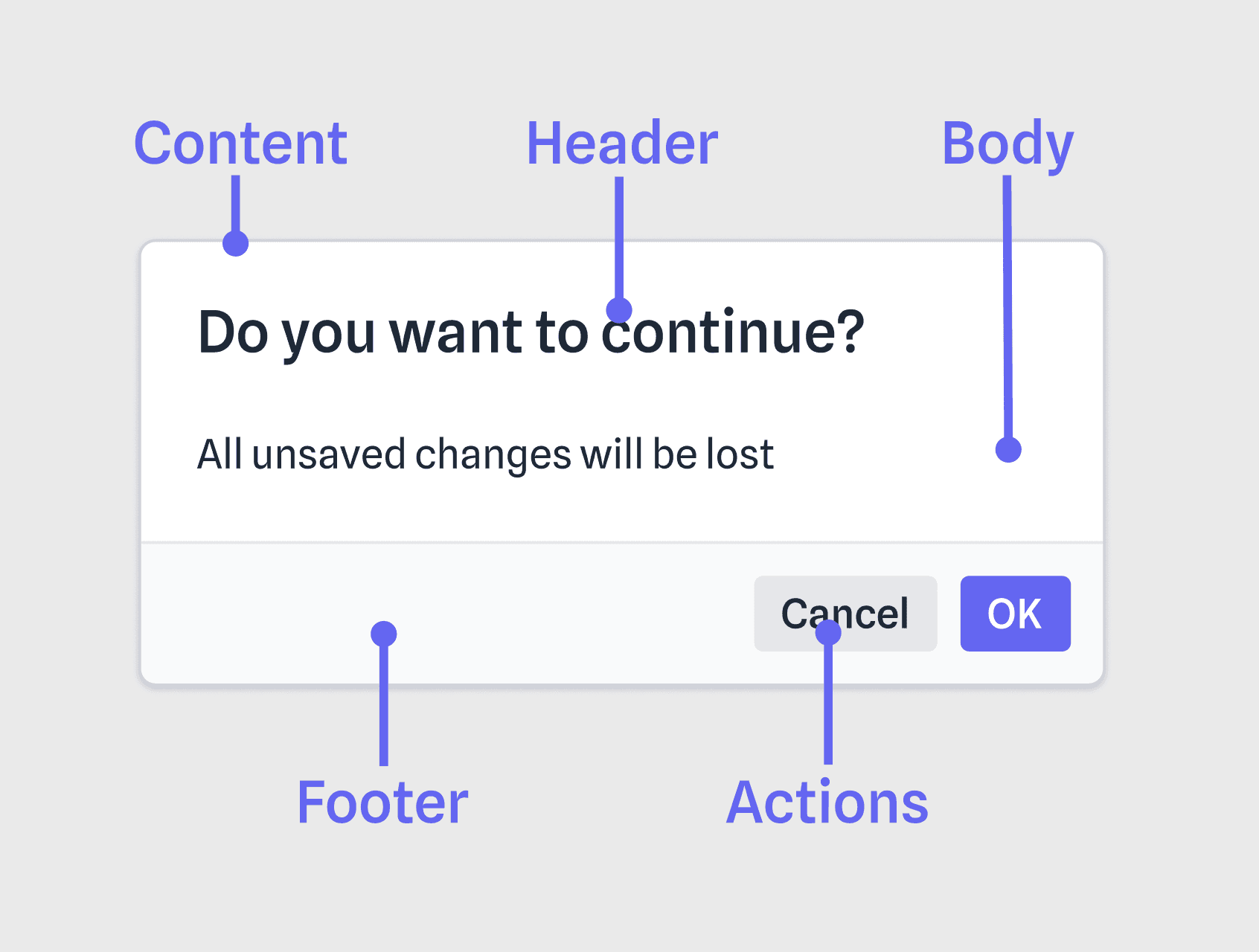The width and height of the screenshot is (1259, 952).
Task: Click the Footer marker dot
Action: tap(384, 634)
